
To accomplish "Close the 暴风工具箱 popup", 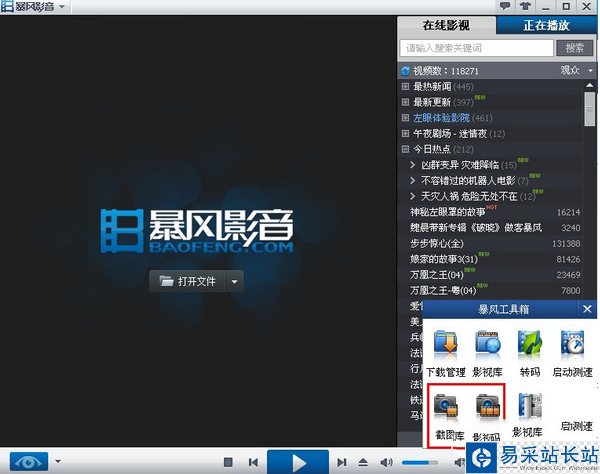I will (x=587, y=309).
